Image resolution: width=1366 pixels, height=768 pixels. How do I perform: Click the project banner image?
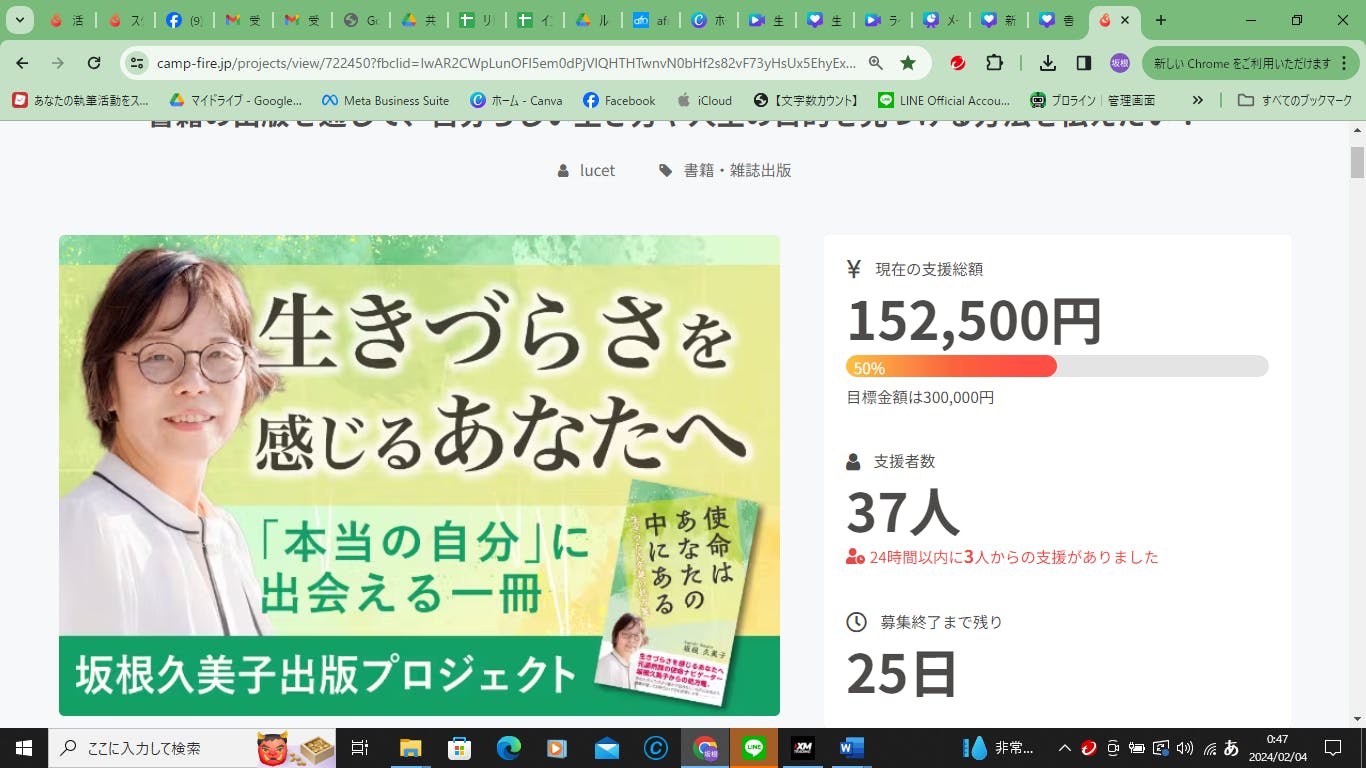tap(419, 475)
